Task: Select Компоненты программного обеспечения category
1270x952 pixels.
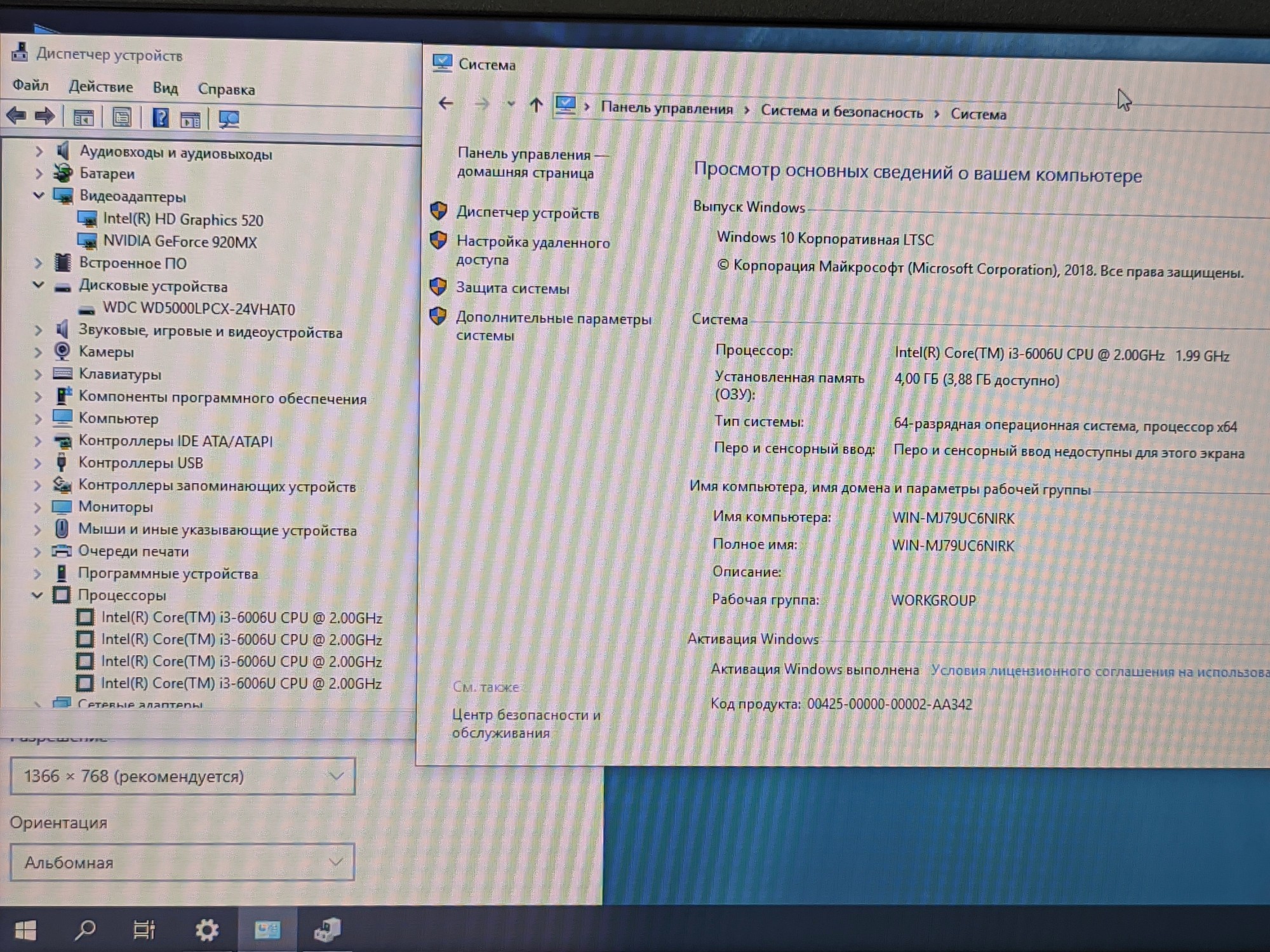Action: [x=222, y=399]
